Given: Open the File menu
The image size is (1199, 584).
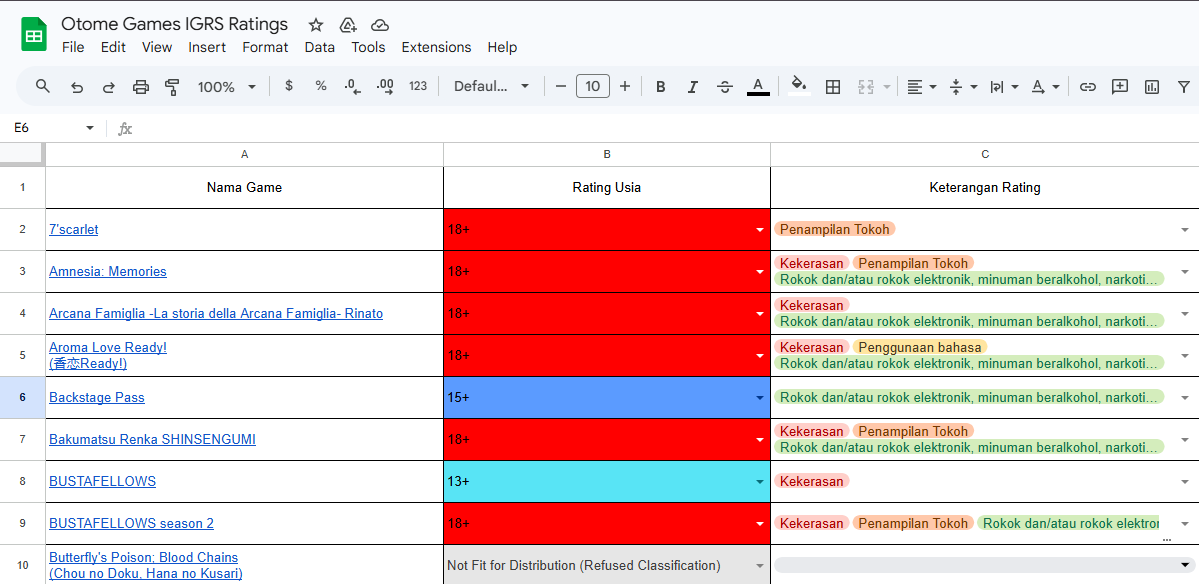Looking at the screenshot, I should point(73,47).
